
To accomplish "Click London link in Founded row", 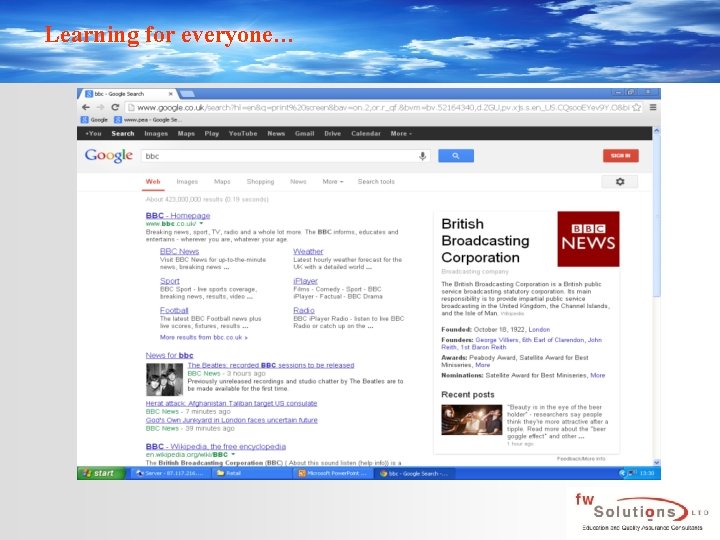I will 539,330.
